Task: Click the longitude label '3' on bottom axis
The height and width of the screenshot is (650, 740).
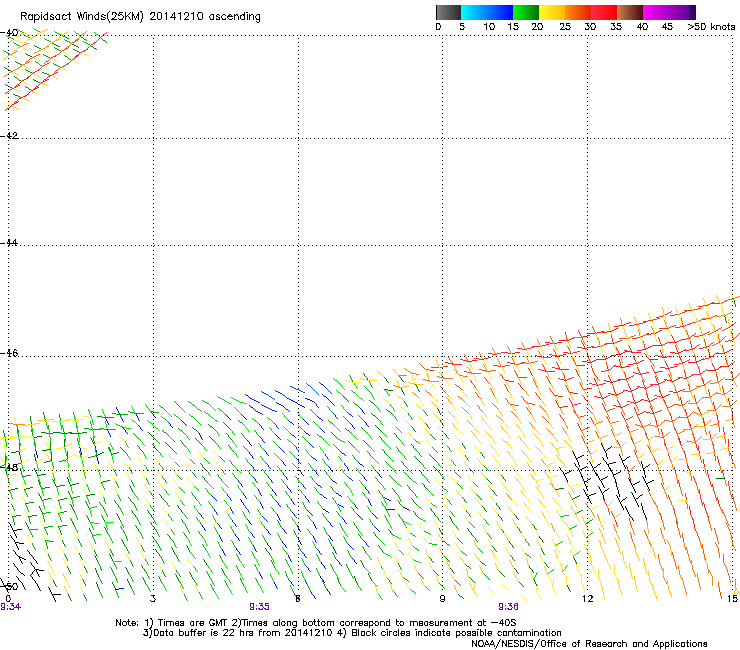Action: [153, 599]
